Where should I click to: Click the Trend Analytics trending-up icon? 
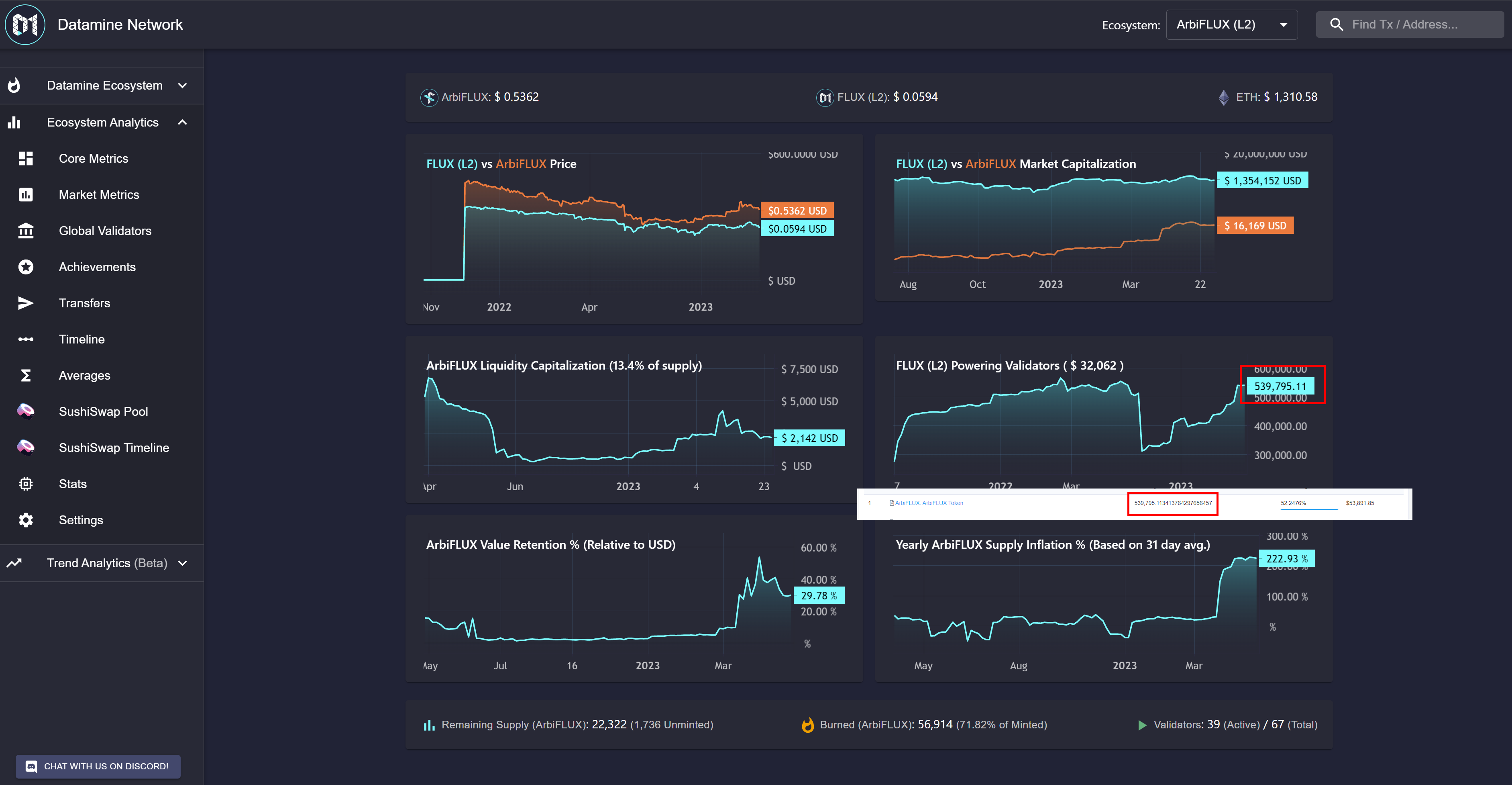pyautogui.click(x=14, y=563)
